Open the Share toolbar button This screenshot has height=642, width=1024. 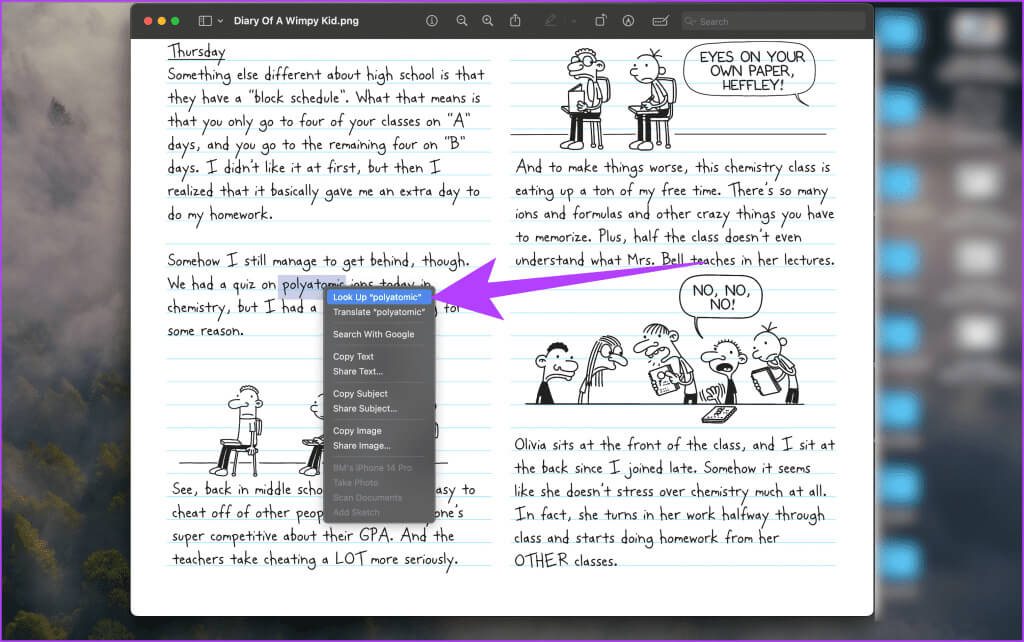point(515,20)
